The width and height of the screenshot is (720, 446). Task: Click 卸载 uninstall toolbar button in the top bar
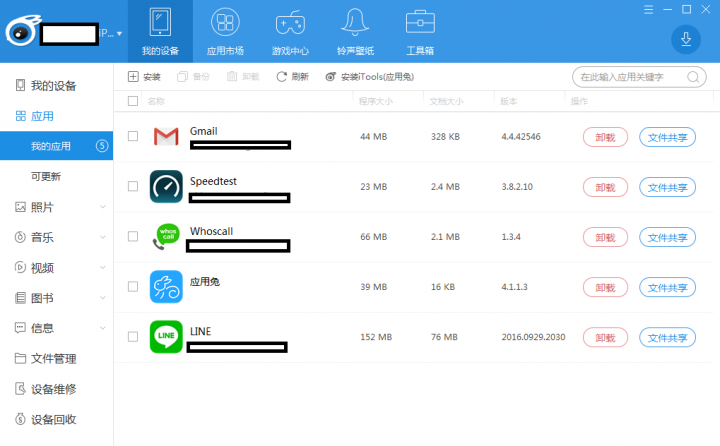[x=243, y=77]
